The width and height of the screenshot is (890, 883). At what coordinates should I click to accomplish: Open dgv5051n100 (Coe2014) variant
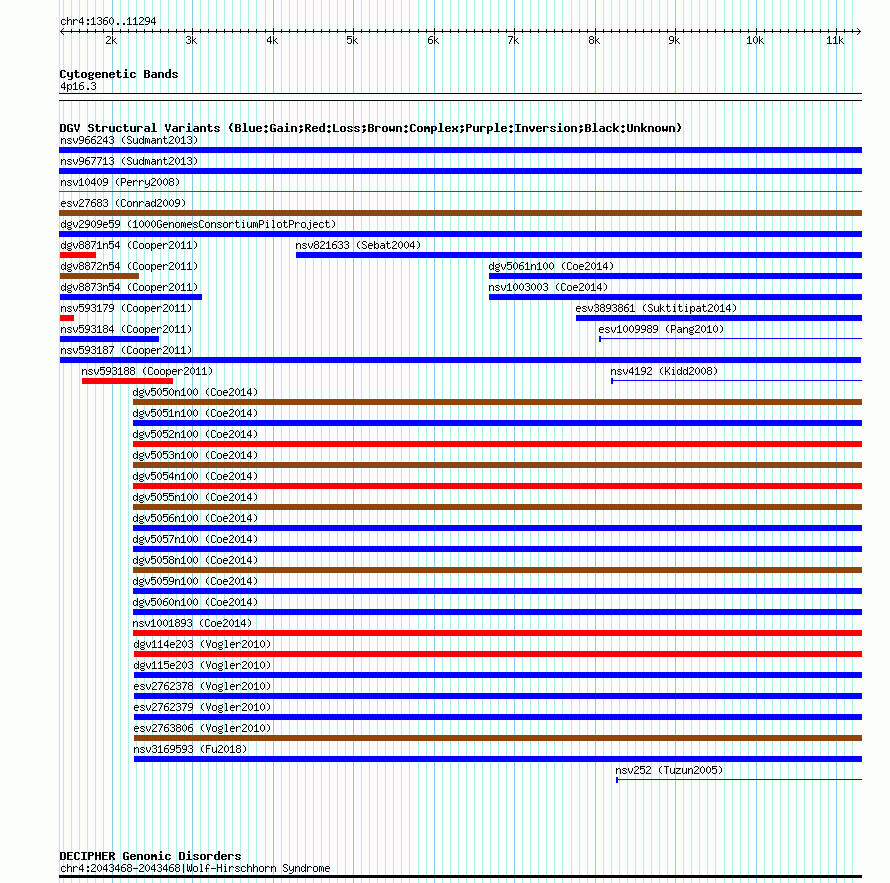(195, 413)
